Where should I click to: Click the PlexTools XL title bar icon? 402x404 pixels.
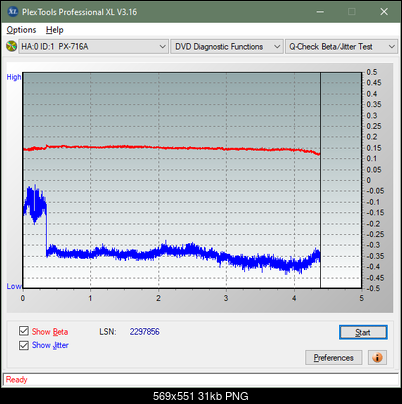pos(12,12)
